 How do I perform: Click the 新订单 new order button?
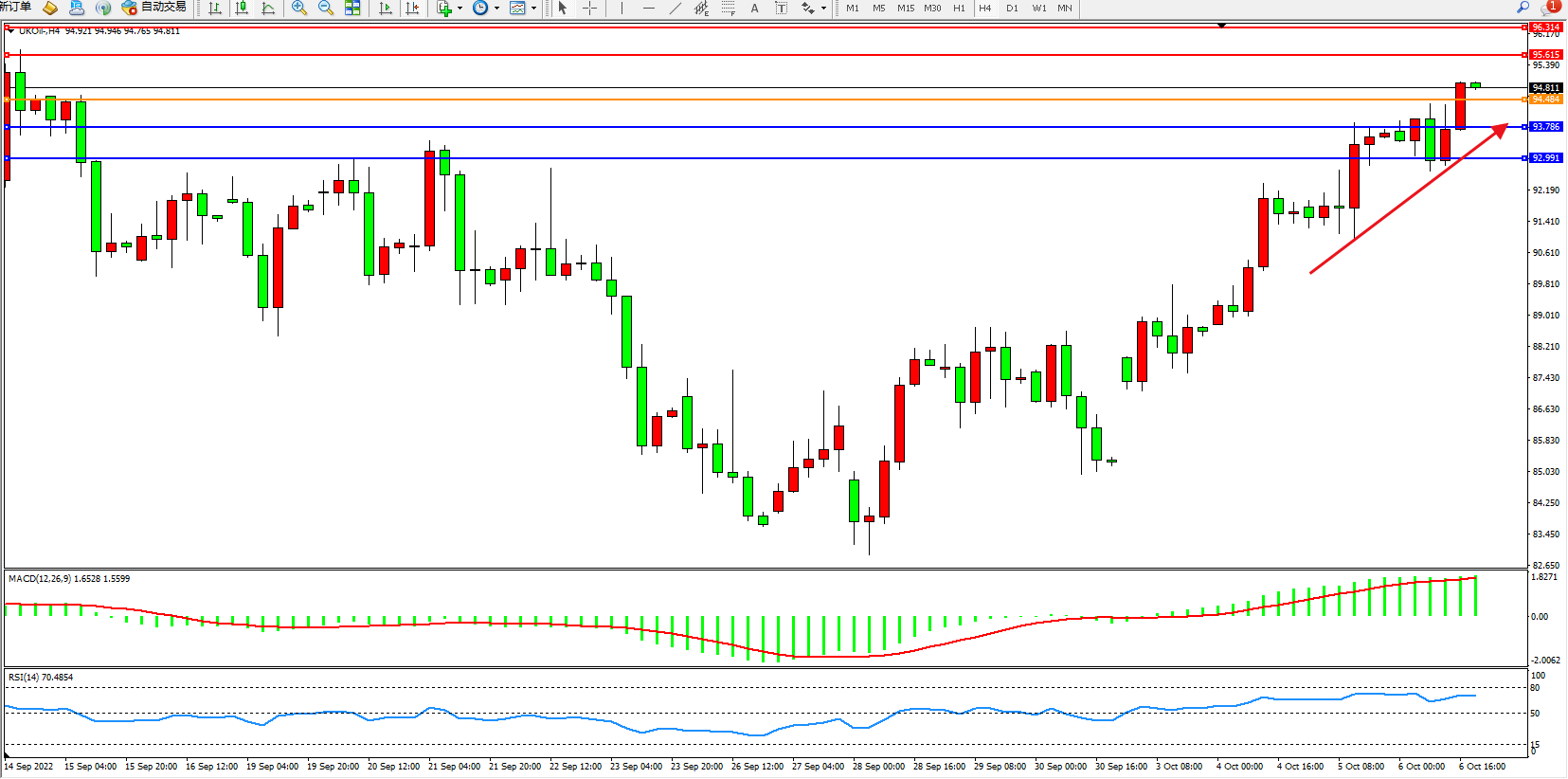pos(15,8)
